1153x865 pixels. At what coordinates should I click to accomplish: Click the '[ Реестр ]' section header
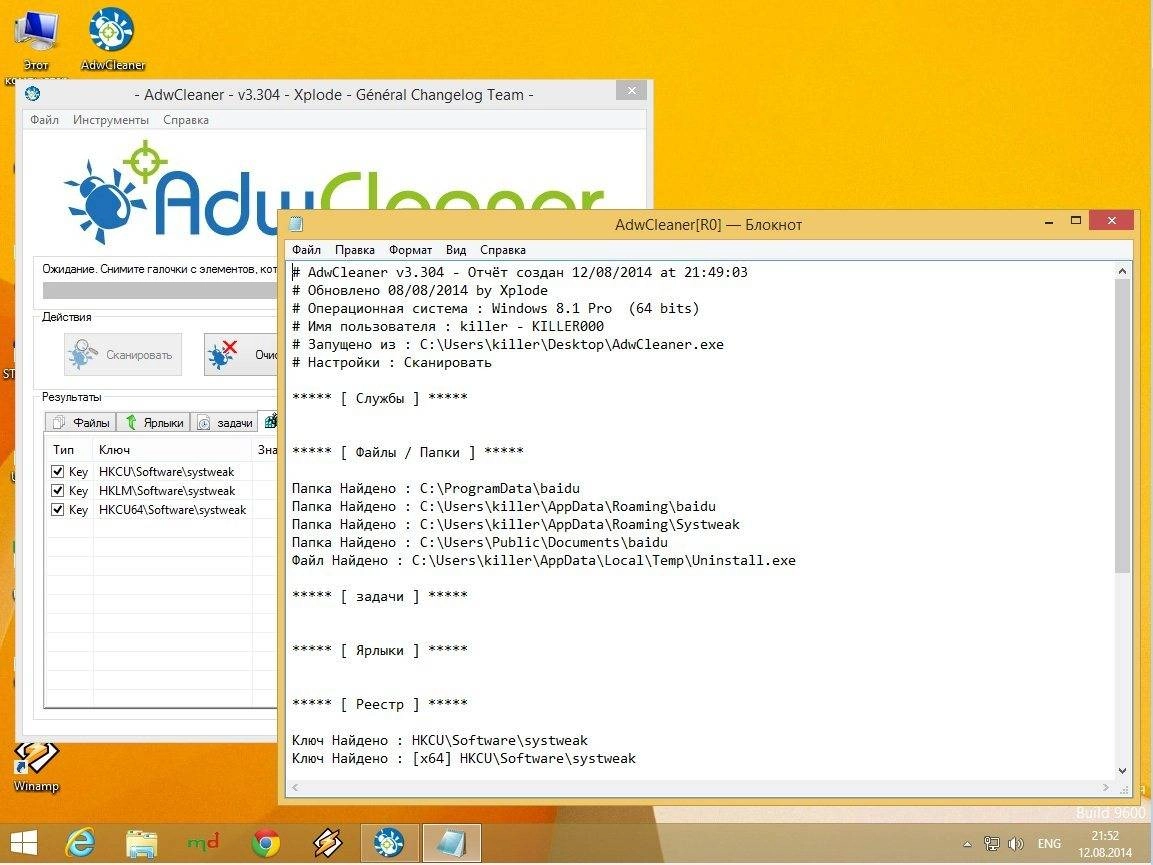[x=379, y=704]
